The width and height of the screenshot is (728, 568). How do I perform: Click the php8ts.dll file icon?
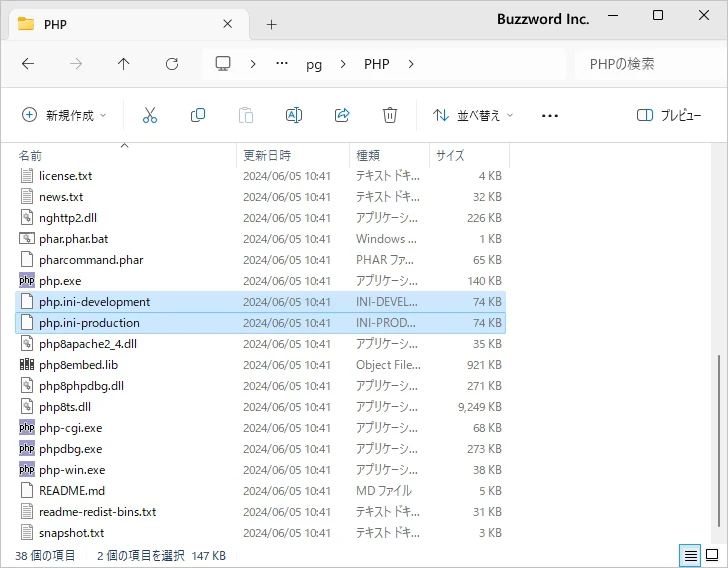click(27, 406)
